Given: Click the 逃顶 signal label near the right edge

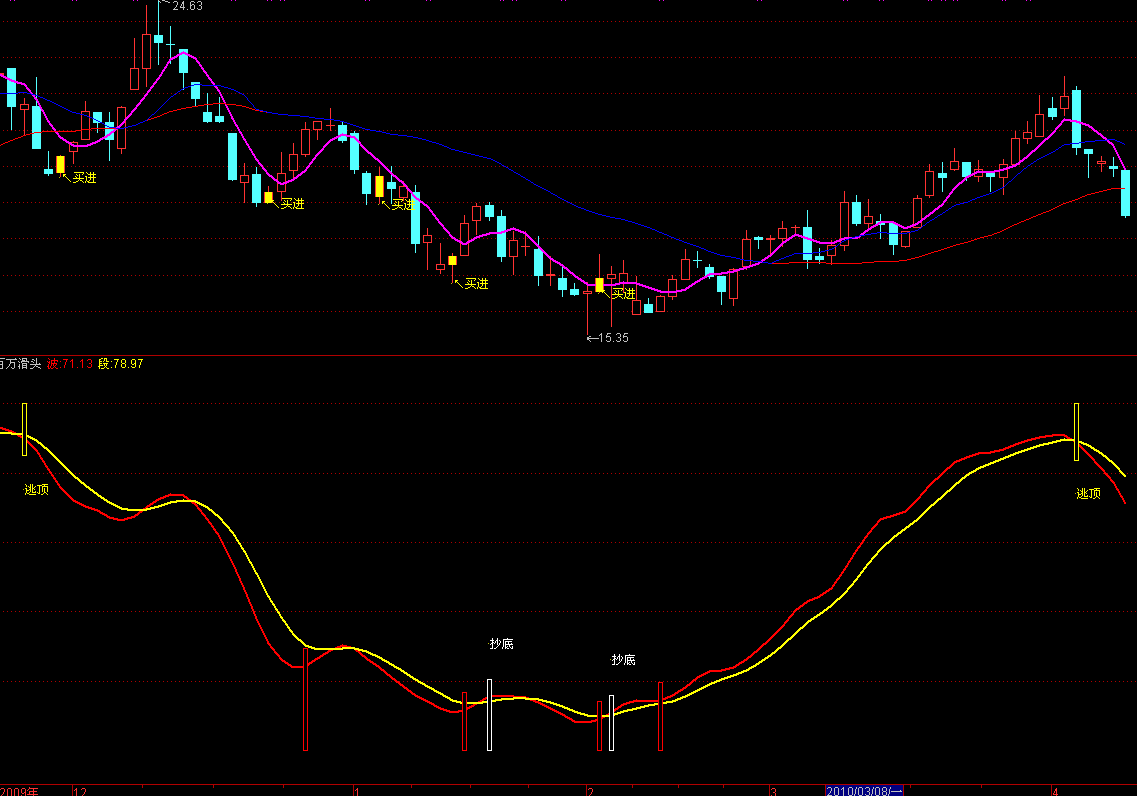Looking at the screenshot, I should [x=1088, y=493].
